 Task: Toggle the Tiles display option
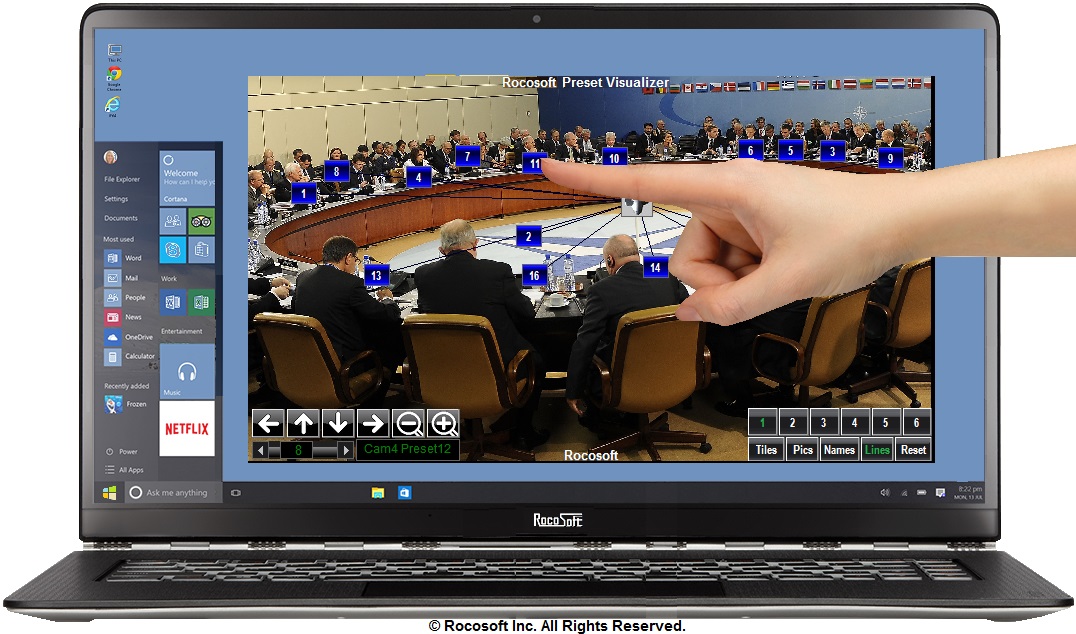766,449
